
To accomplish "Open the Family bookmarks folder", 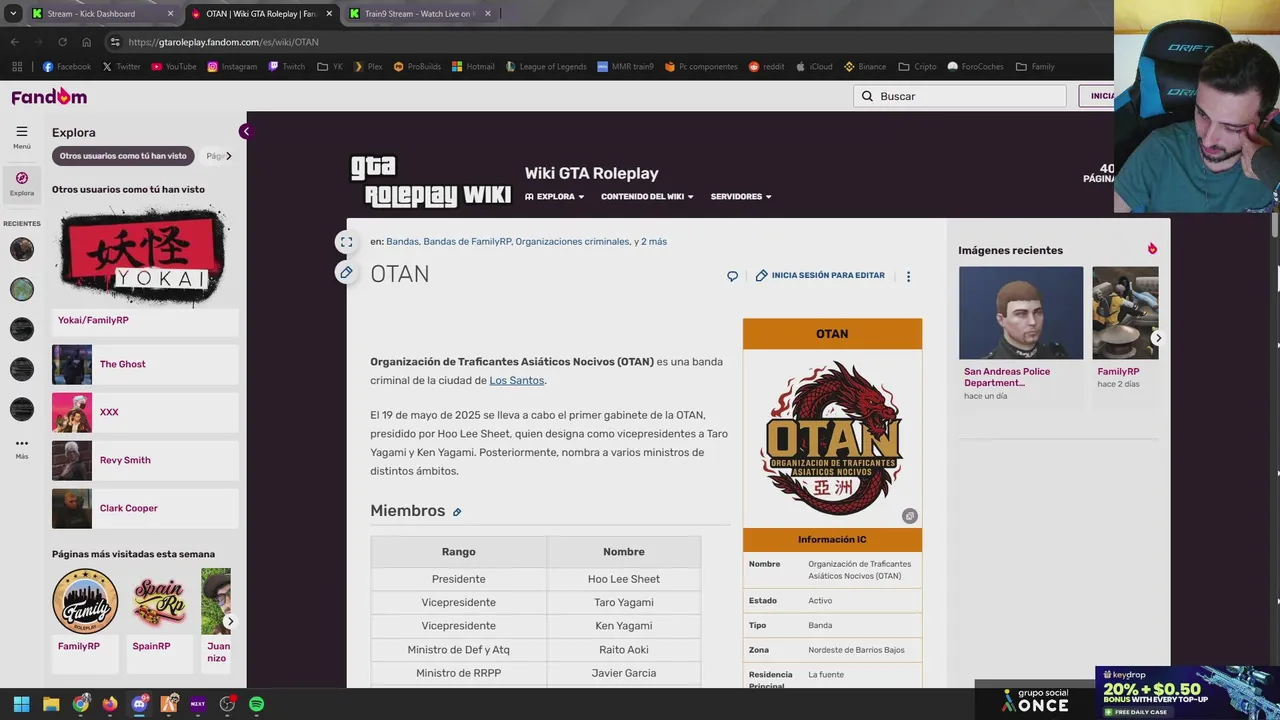I will [1035, 67].
